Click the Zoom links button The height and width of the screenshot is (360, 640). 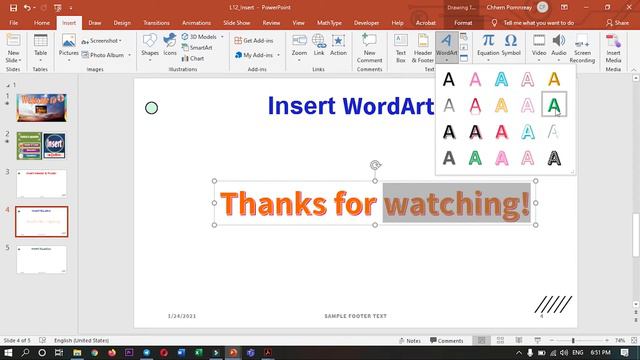point(299,48)
